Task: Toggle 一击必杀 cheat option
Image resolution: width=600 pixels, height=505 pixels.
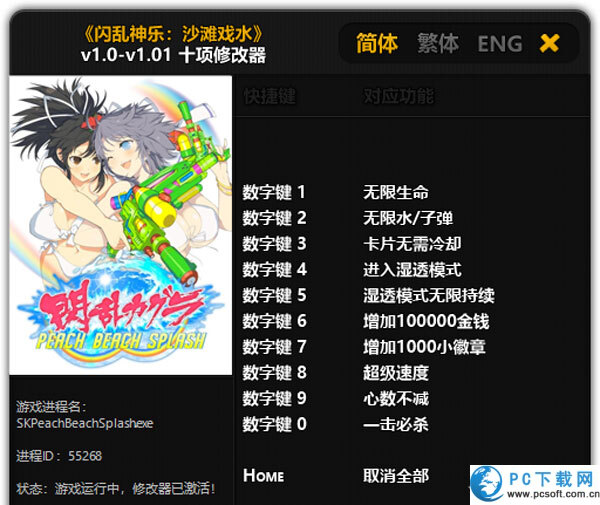Action: 396,424
